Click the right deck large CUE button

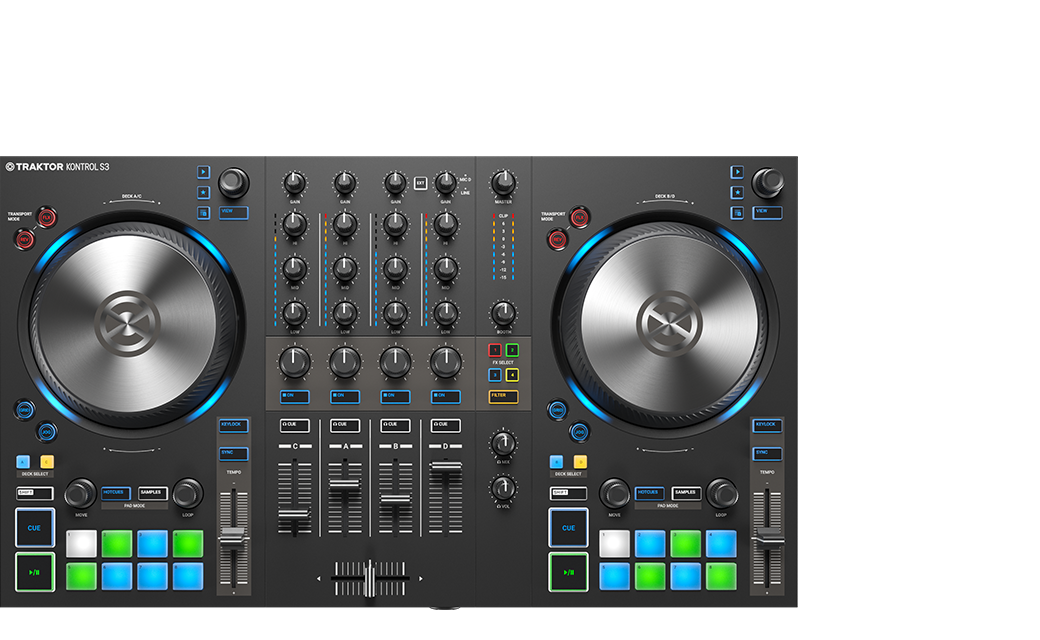tap(568, 528)
